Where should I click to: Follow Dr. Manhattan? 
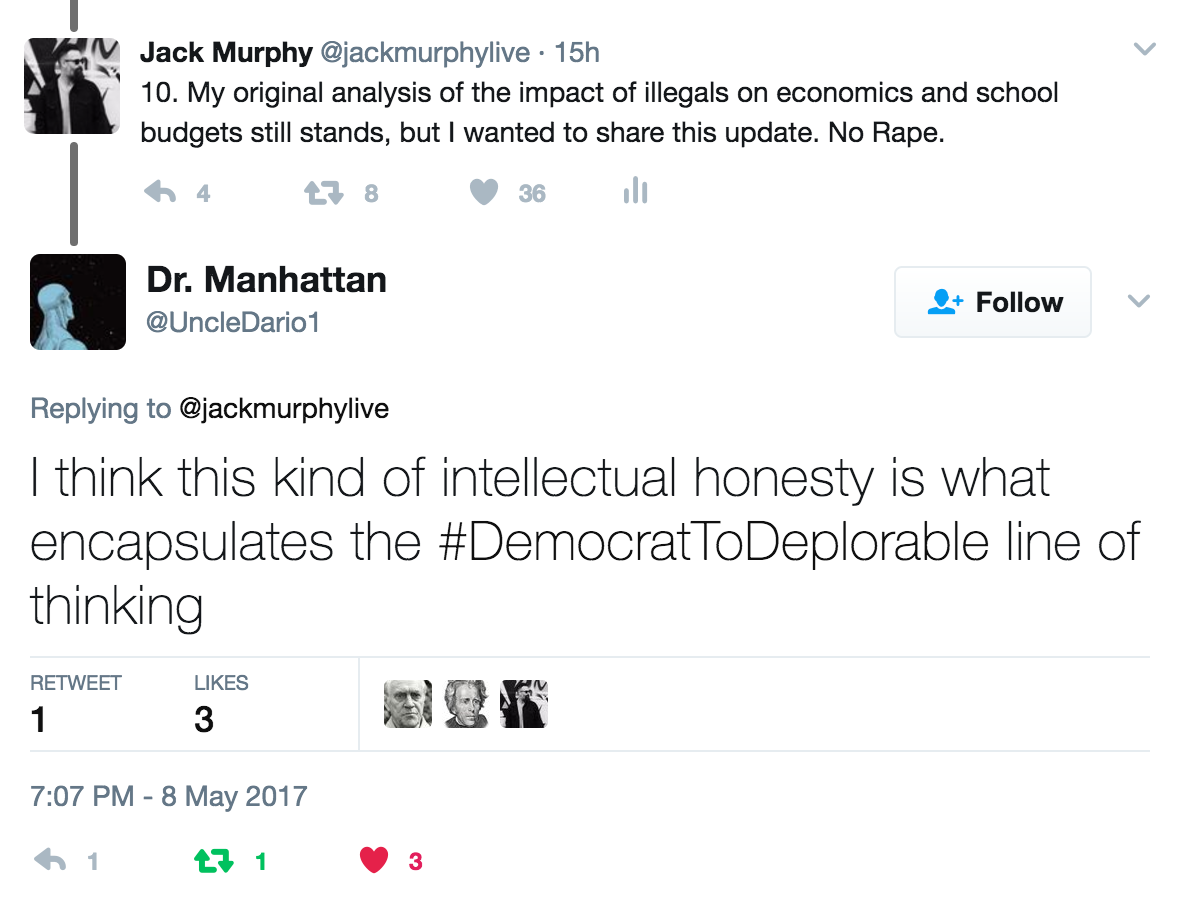click(992, 302)
